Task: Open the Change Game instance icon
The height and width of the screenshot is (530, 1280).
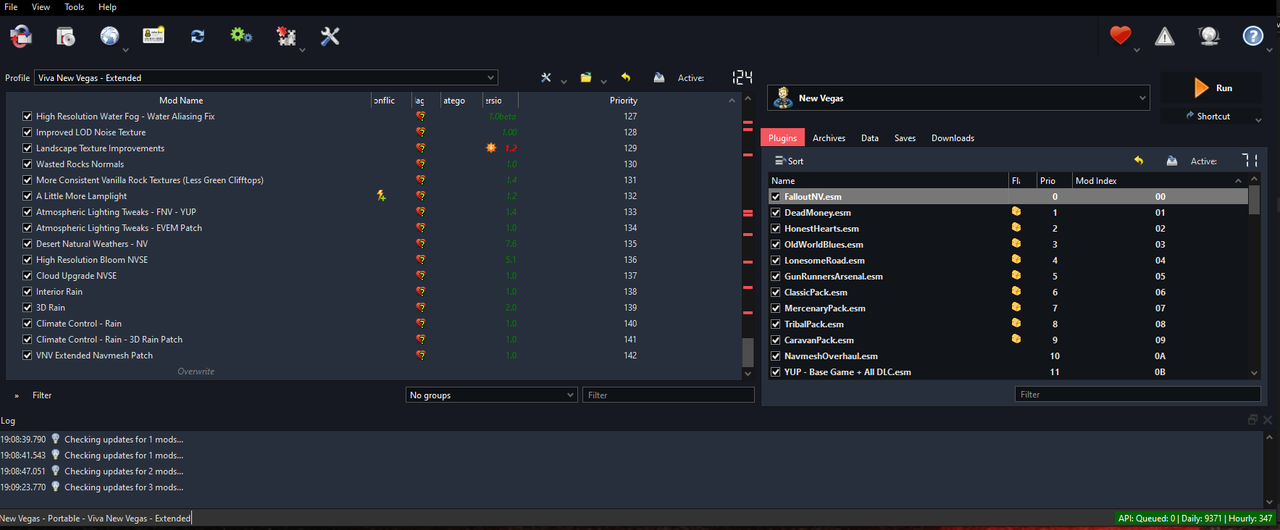Action: (20, 37)
